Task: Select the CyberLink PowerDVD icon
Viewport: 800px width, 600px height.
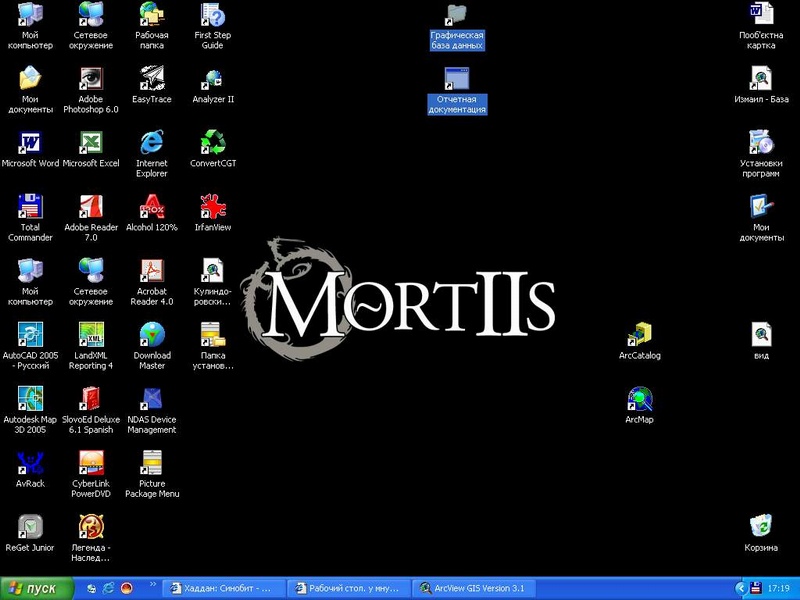Action: pyautogui.click(x=91, y=474)
